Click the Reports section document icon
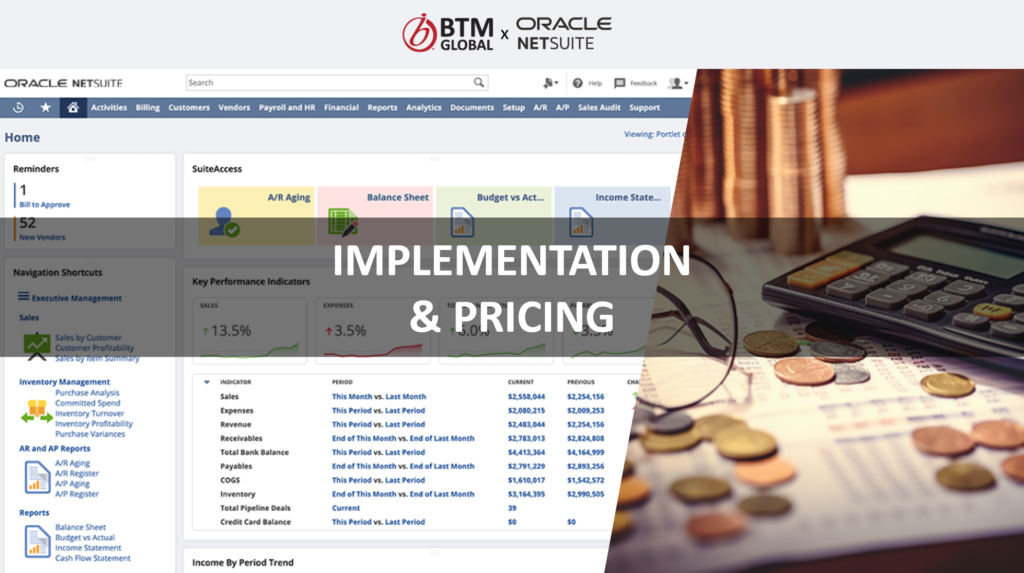 pyautogui.click(x=37, y=542)
